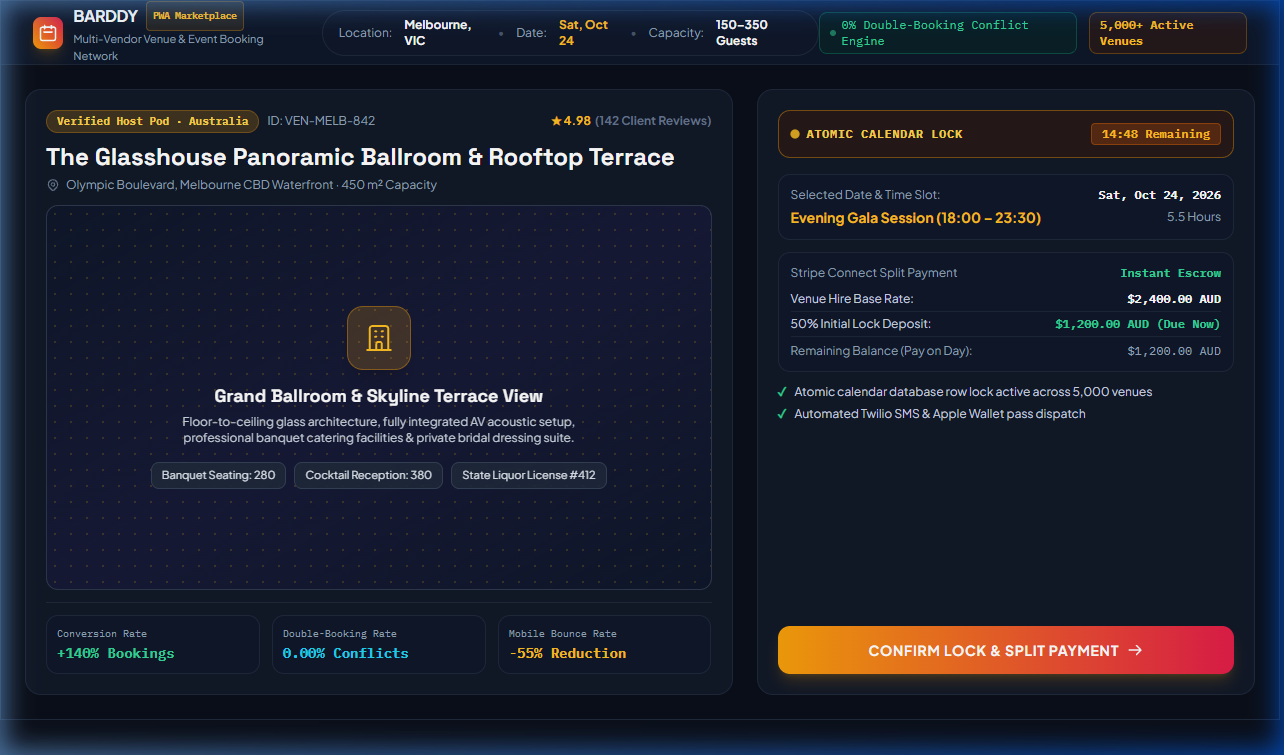Click the Sat, Oct 24, 2026 selected date
The width and height of the screenshot is (1284, 755).
click(x=1160, y=195)
